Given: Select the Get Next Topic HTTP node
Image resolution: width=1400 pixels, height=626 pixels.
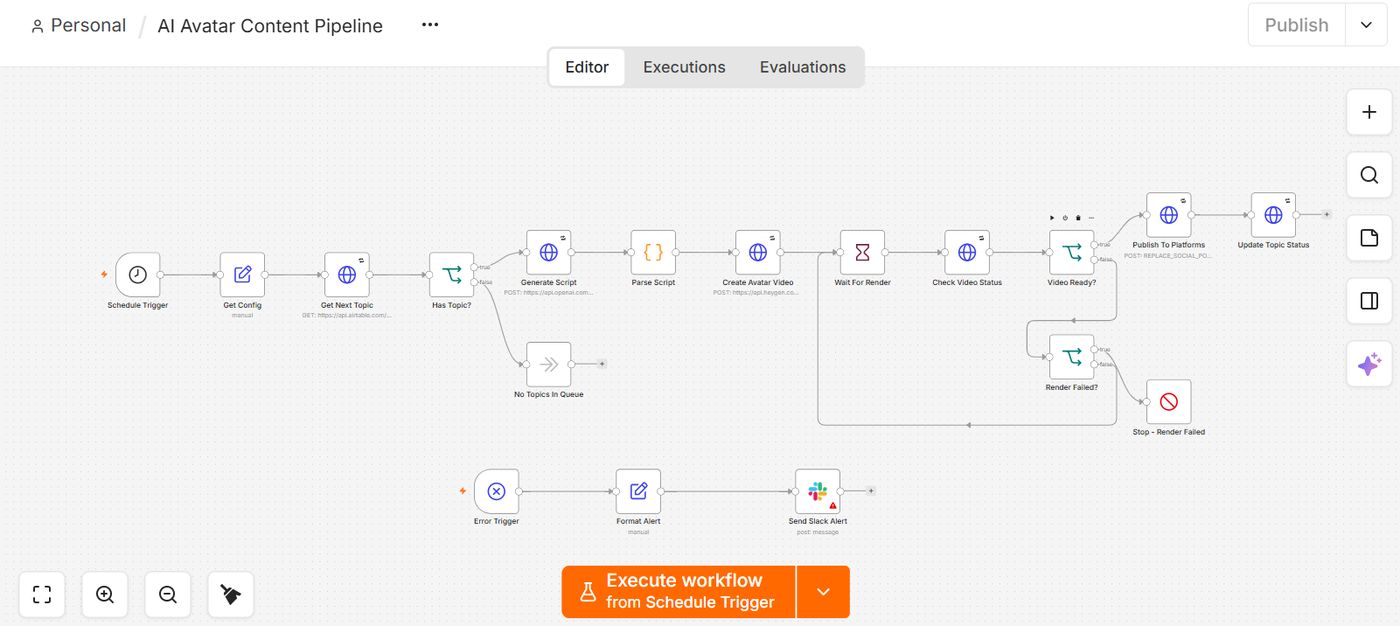Looking at the screenshot, I should point(347,274).
